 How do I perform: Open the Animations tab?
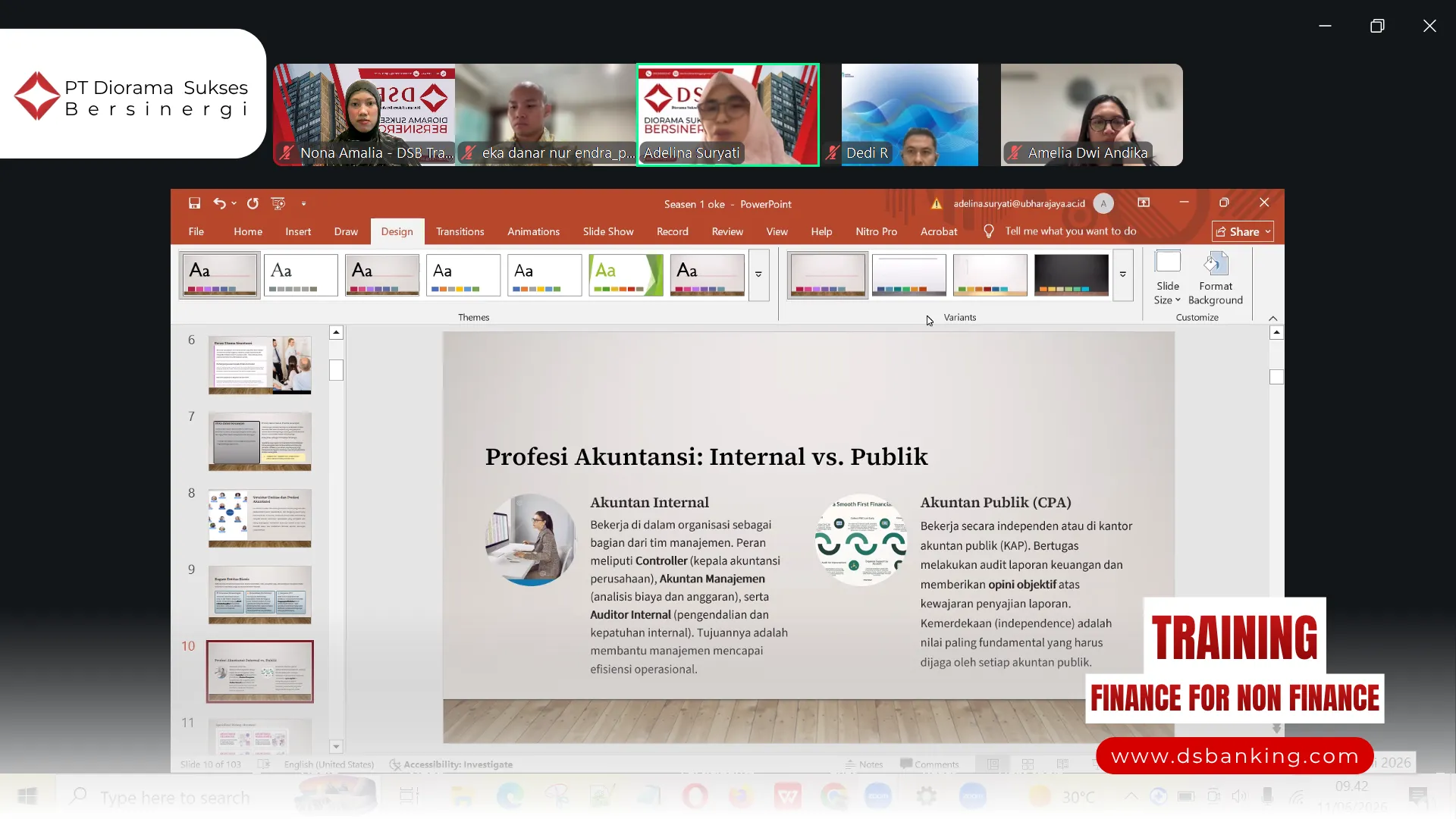[533, 231]
